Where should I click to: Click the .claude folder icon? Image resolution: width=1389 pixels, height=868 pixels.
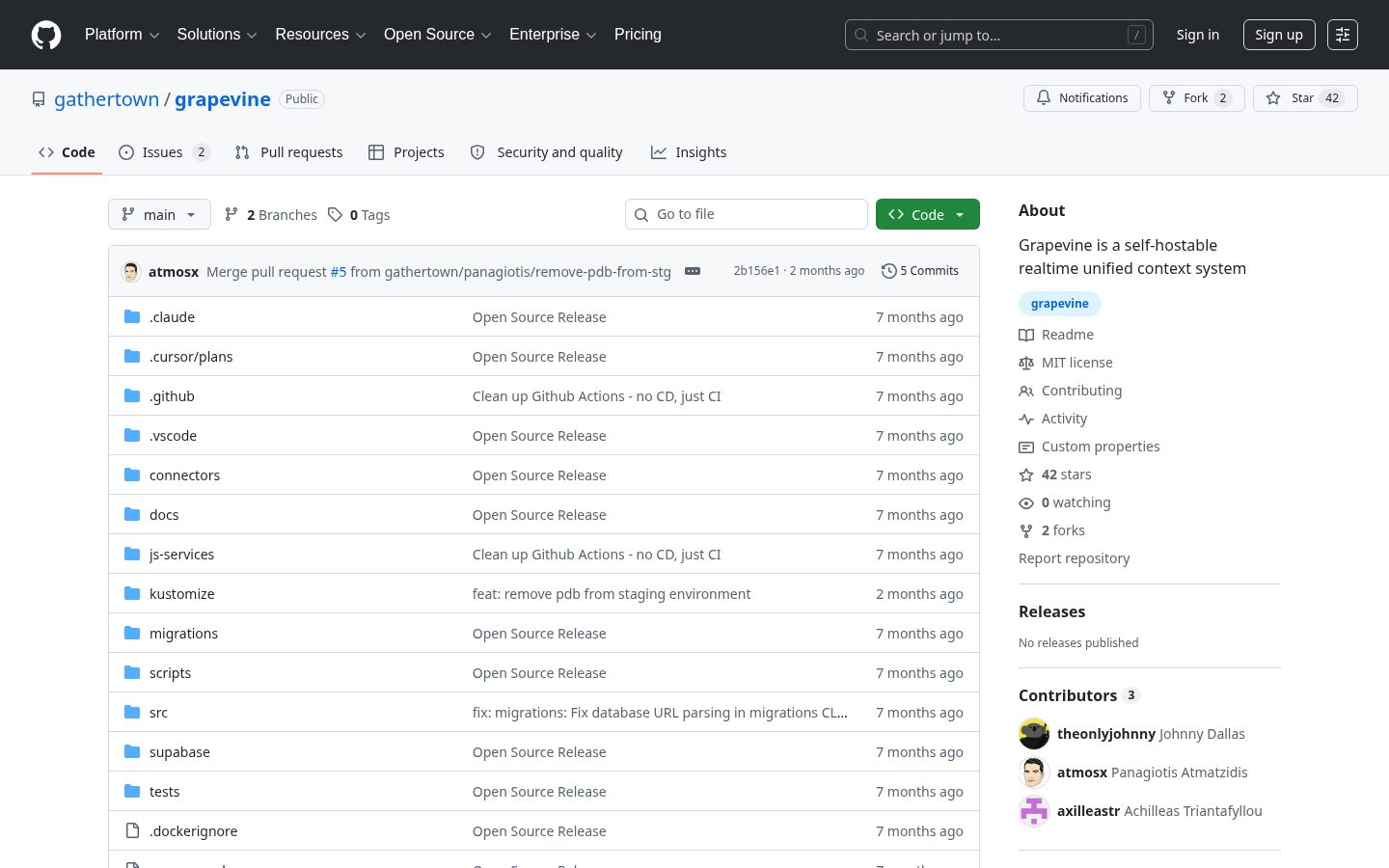(132, 316)
